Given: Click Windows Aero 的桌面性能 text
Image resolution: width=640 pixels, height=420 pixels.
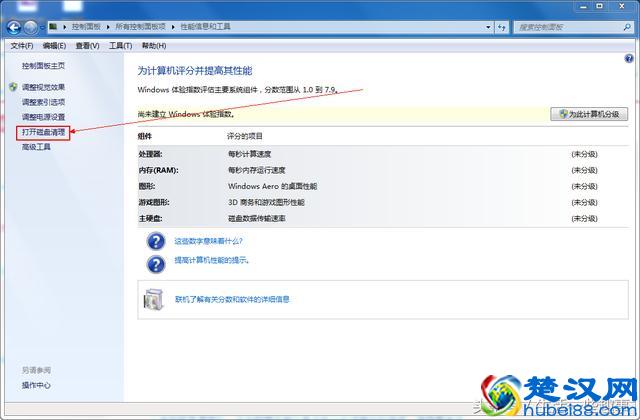Looking at the screenshot, I should (x=272, y=187).
